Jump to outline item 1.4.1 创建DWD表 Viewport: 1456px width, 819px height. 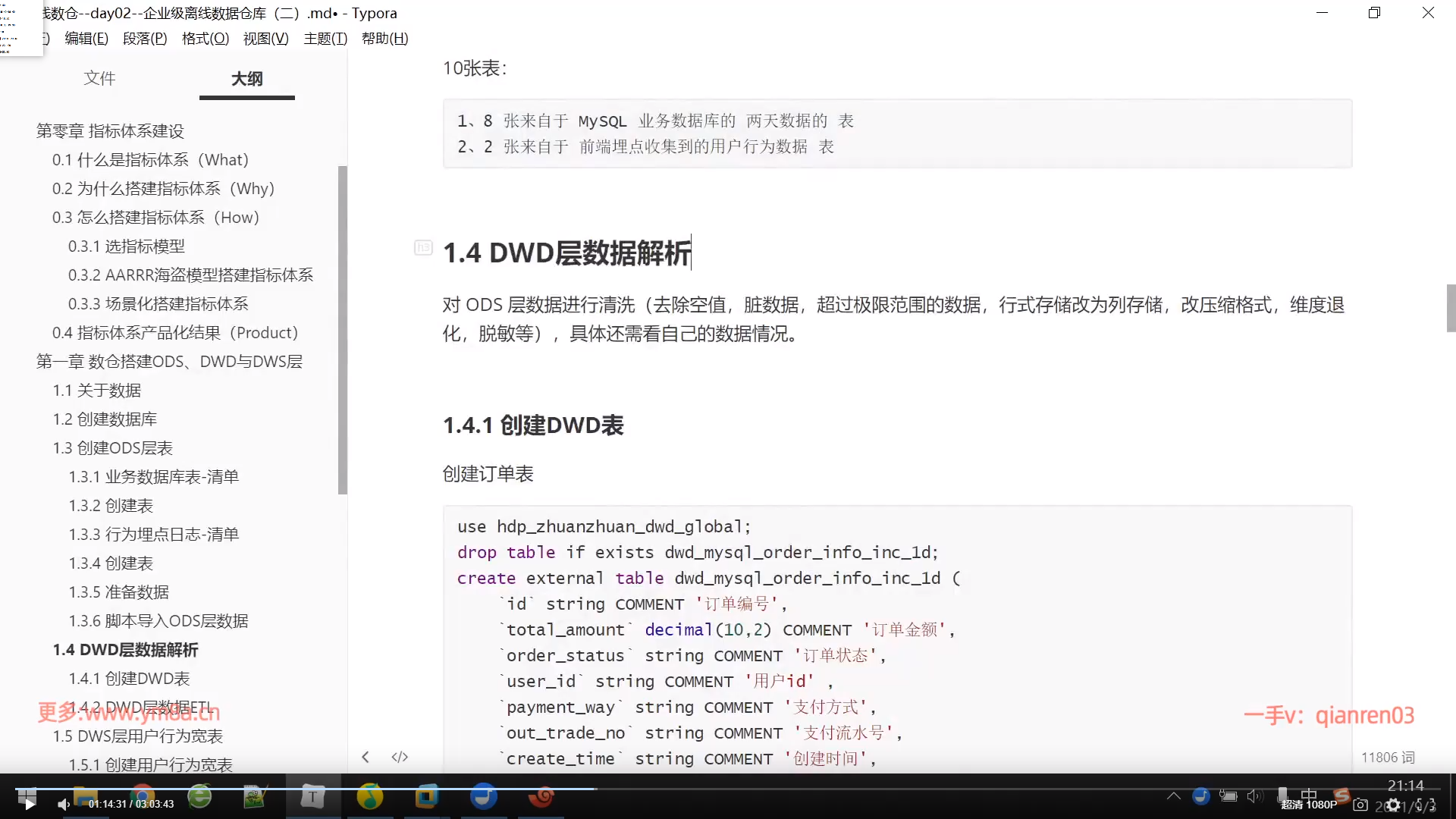tap(129, 679)
